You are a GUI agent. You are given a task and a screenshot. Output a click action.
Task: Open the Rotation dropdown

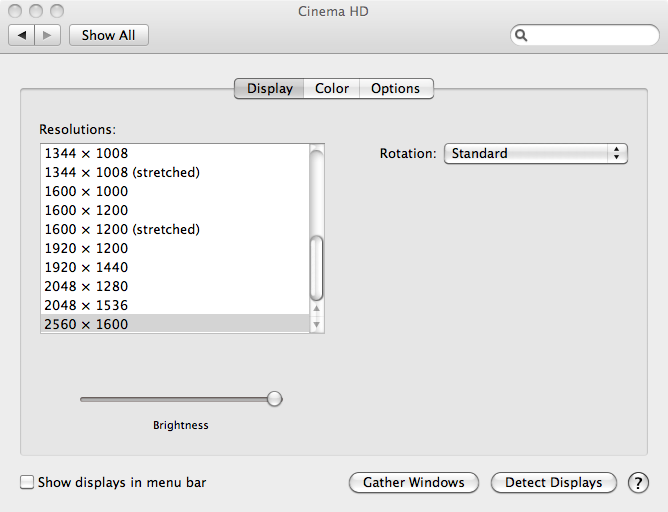click(x=536, y=153)
